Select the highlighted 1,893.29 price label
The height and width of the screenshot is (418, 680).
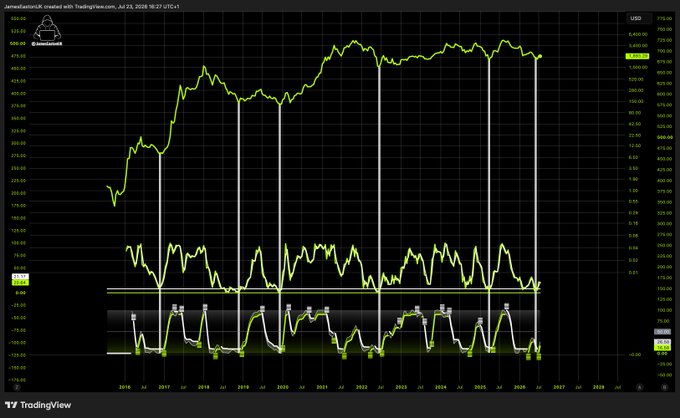coord(637,56)
